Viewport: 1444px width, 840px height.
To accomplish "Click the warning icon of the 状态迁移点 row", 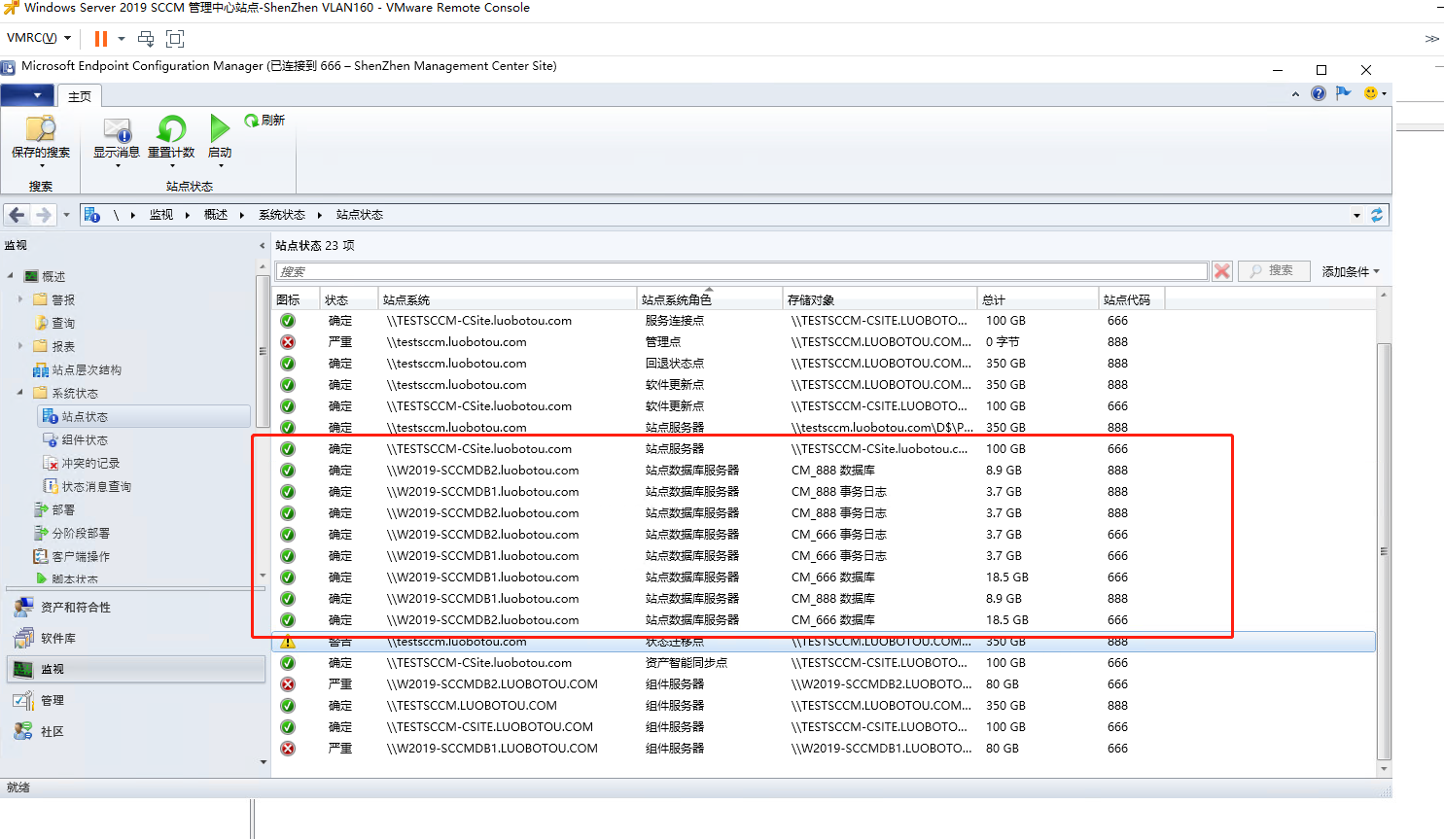I will (288, 643).
